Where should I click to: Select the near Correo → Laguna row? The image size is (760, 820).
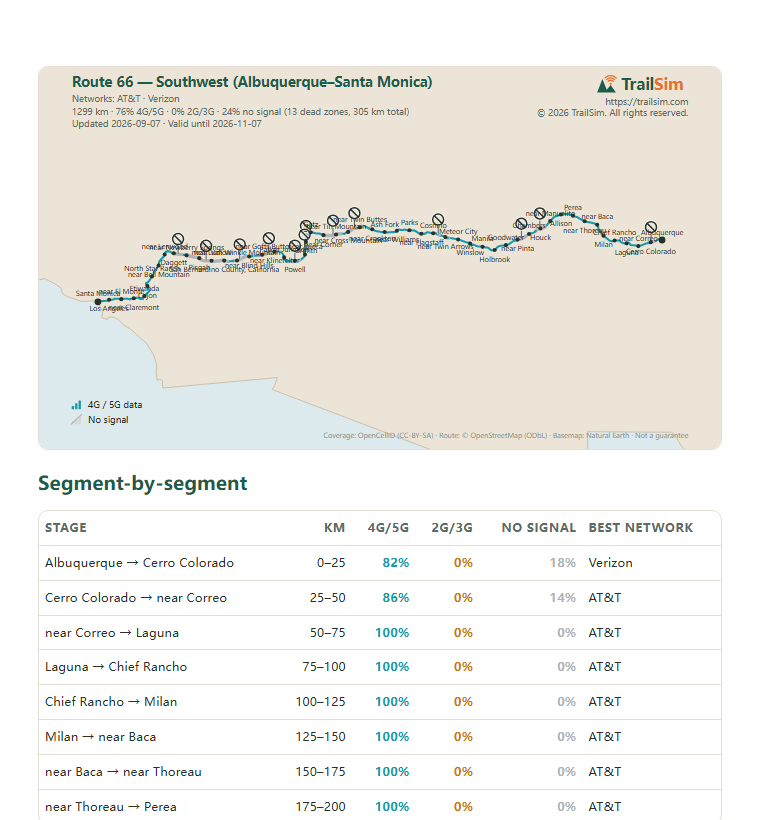coord(380,633)
